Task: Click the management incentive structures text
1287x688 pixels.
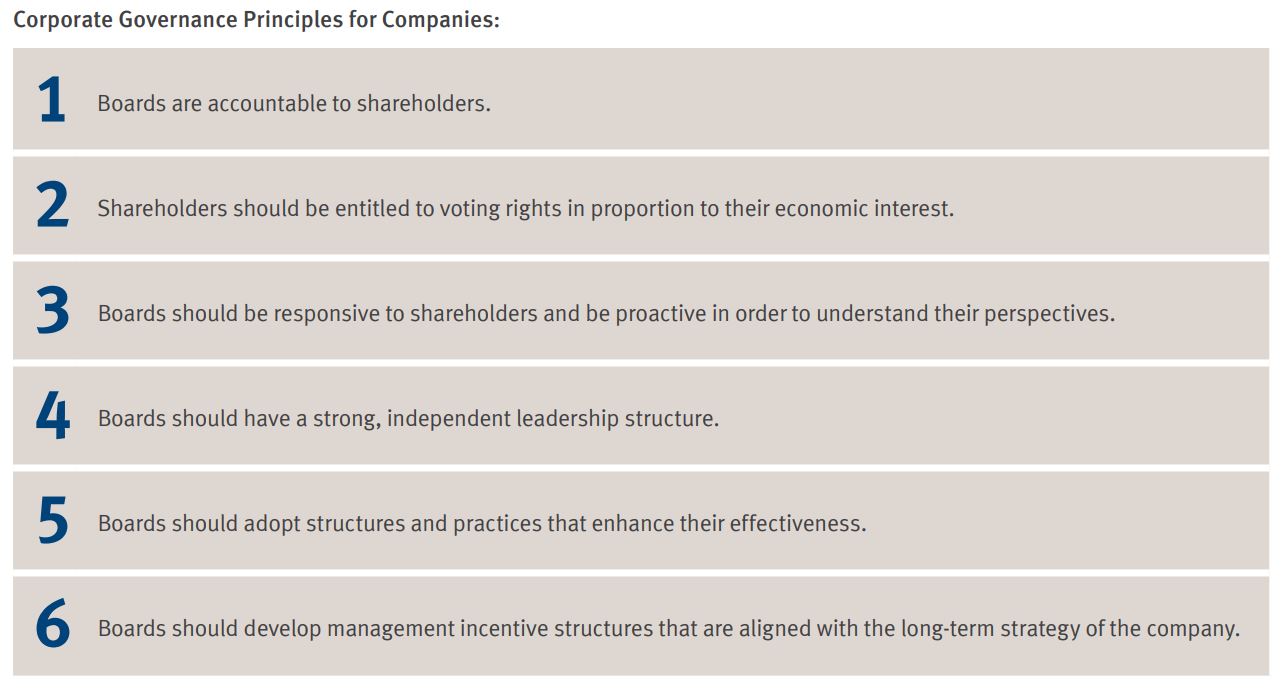Action: 669,629
